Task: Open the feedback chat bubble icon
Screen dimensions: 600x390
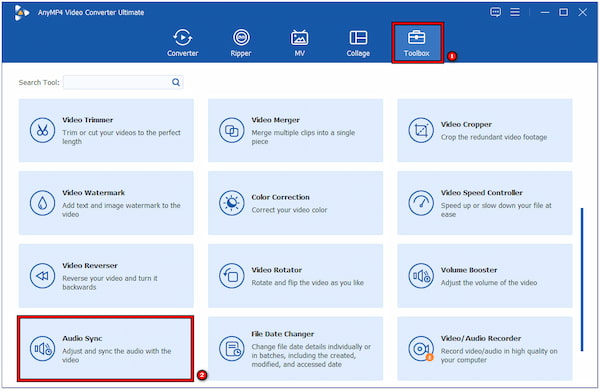Action: pos(496,12)
